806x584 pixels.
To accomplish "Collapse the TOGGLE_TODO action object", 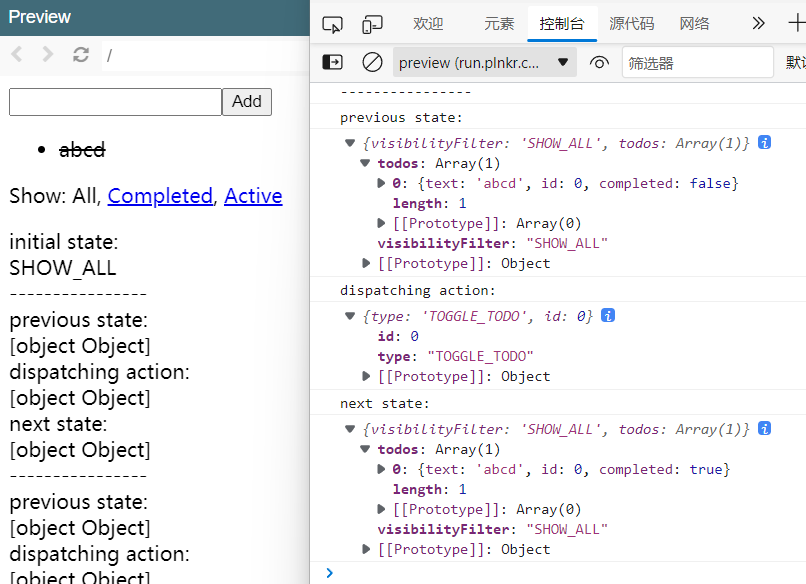I will point(350,316).
